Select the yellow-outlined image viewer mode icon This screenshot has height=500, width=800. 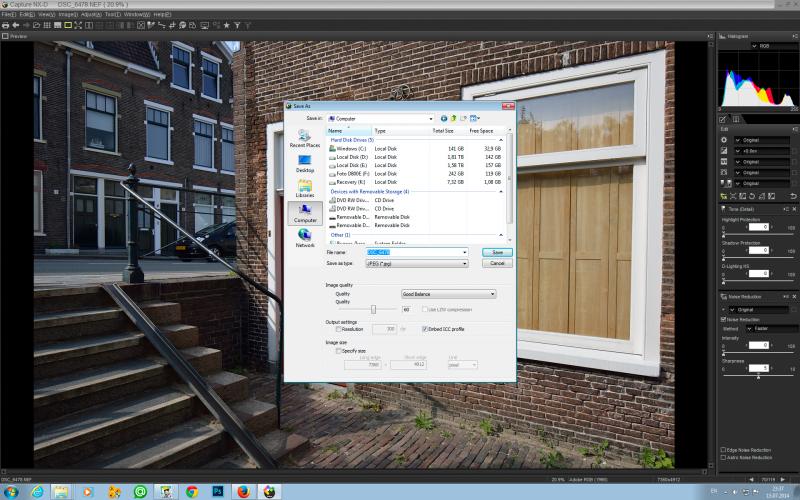68,25
